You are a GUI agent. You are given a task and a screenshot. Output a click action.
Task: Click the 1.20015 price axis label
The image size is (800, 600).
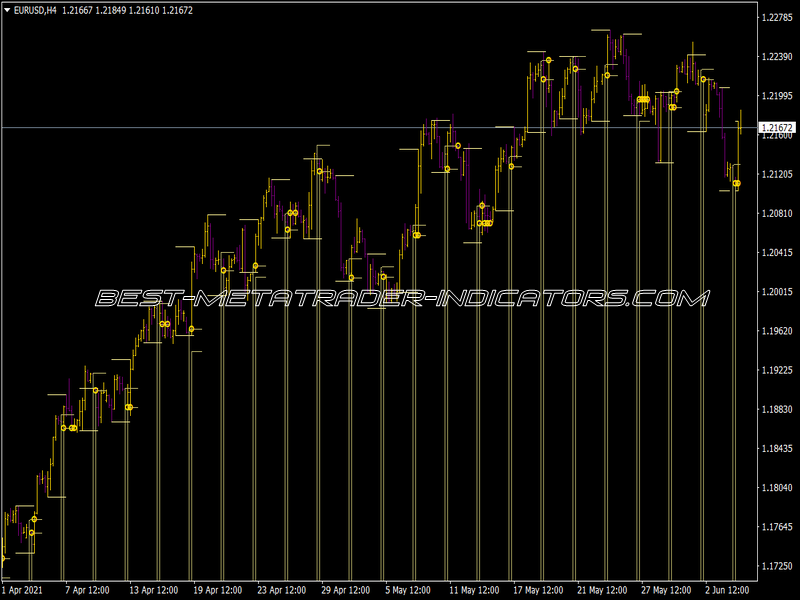coord(777,292)
